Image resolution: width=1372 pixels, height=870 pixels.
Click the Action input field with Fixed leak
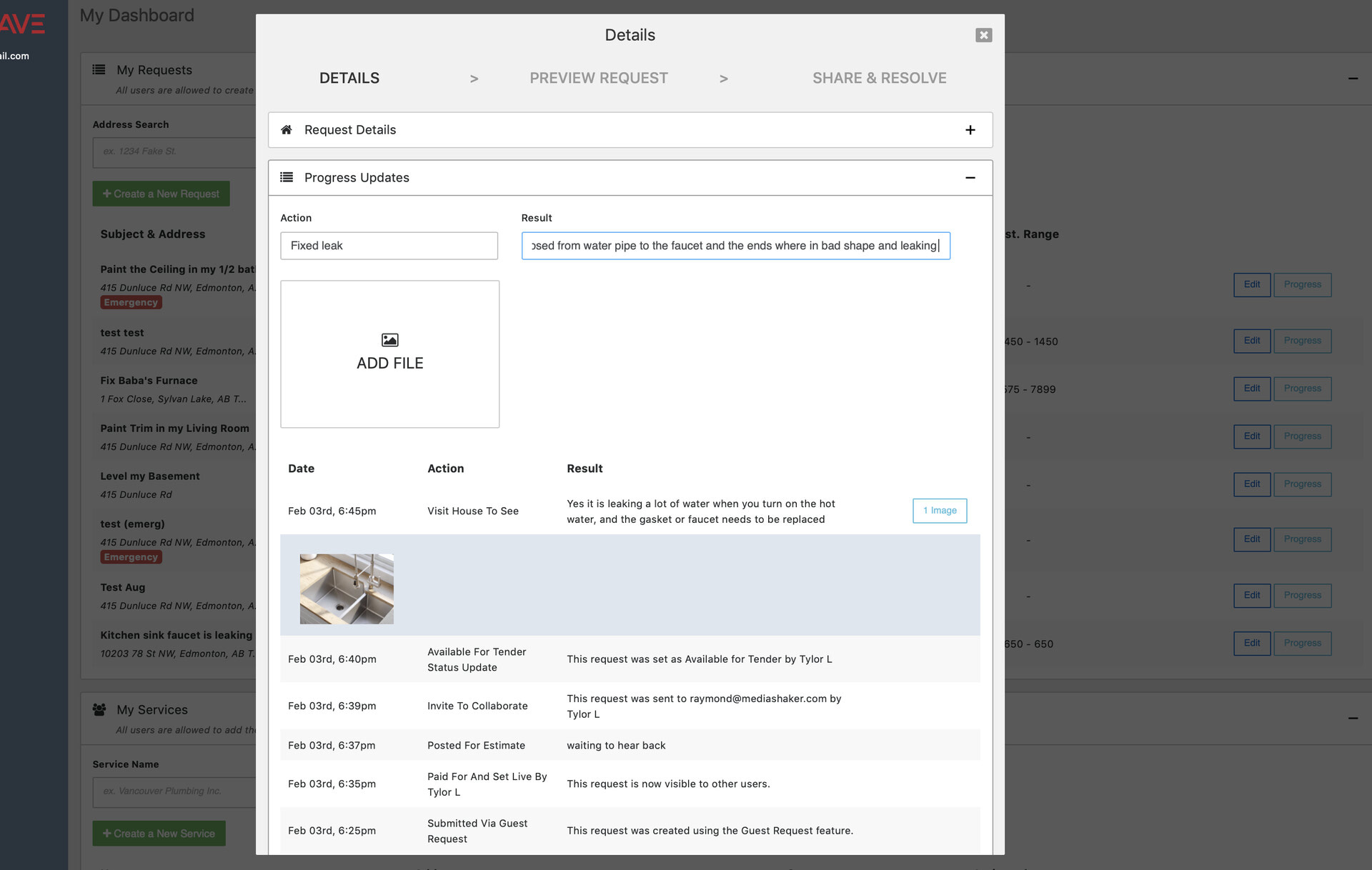point(389,245)
